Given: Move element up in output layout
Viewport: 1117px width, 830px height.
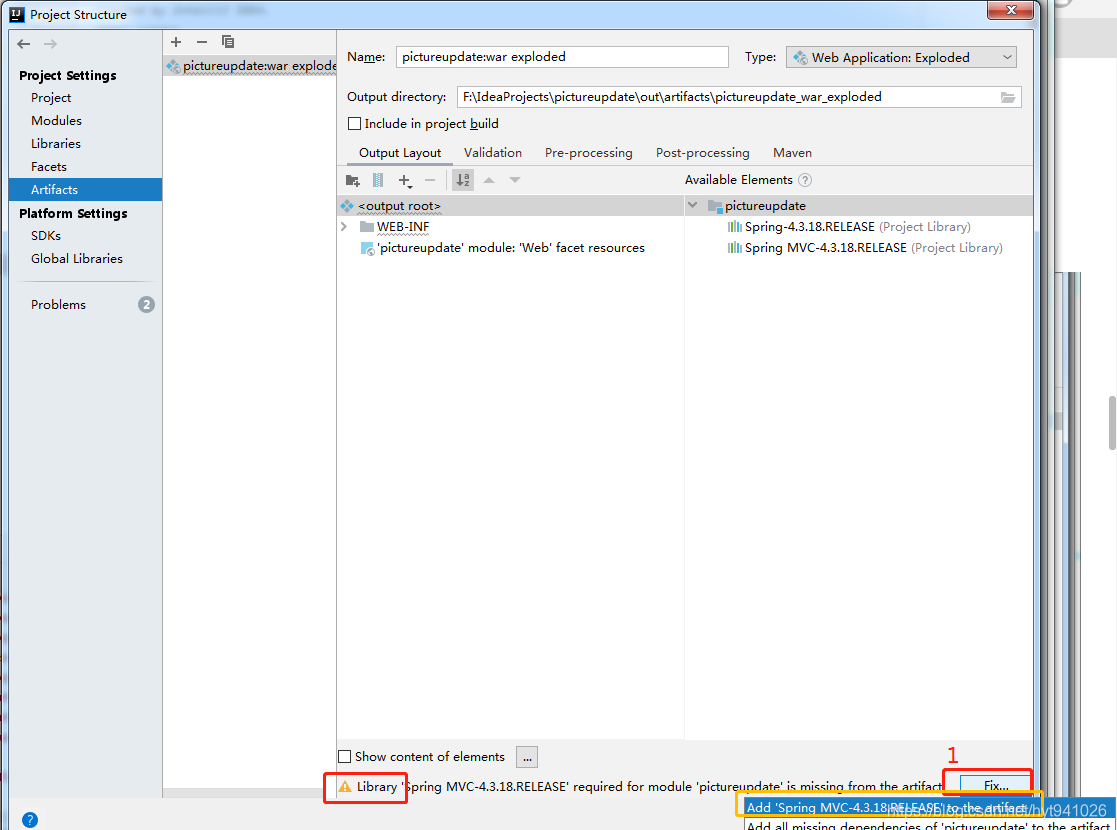Looking at the screenshot, I should pyautogui.click(x=489, y=180).
